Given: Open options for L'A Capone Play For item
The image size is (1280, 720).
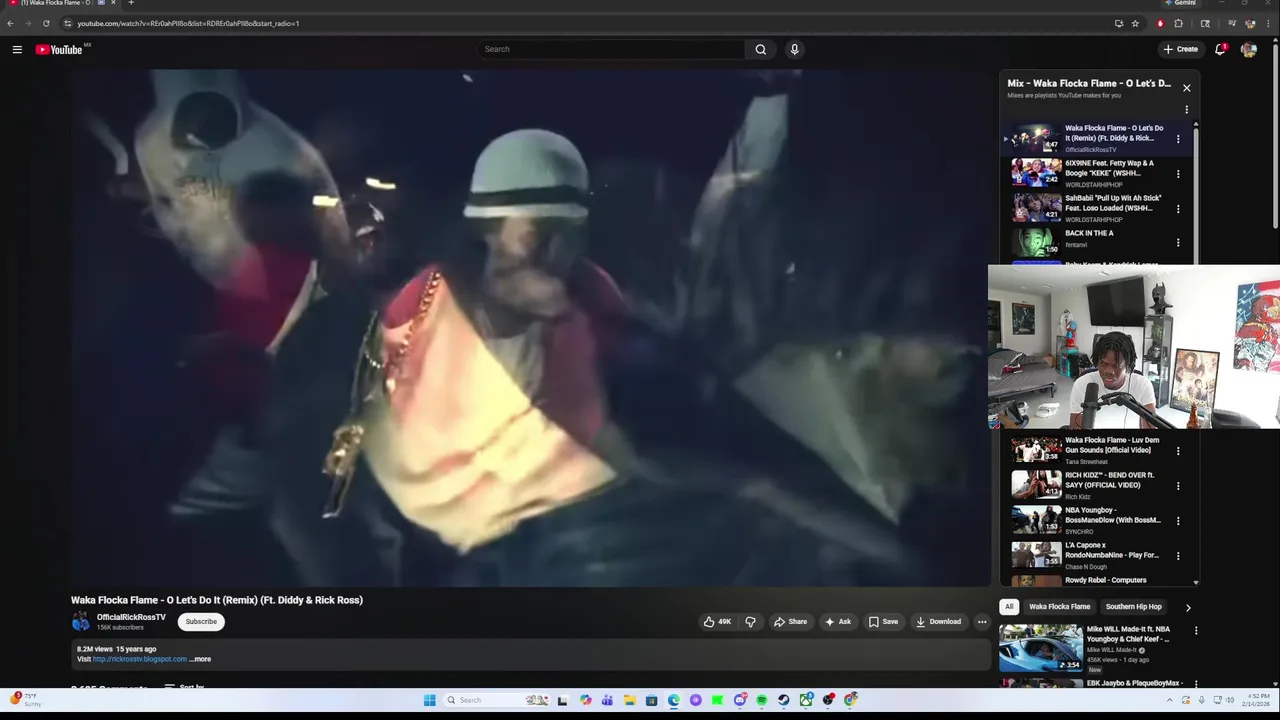Looking at the screenshot, I should 1178,556.
